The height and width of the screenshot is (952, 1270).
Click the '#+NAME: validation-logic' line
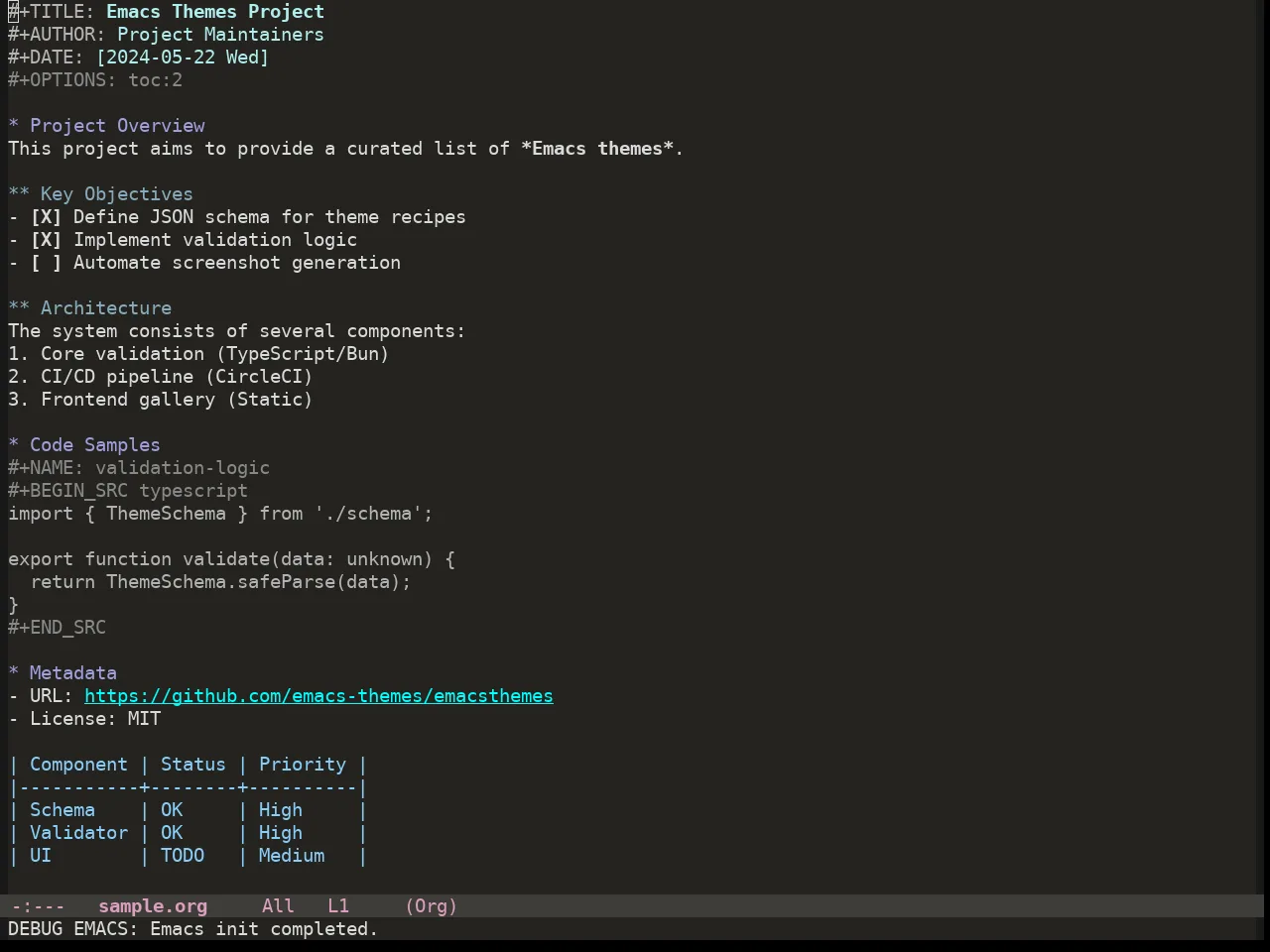click(x=139, y=468)
